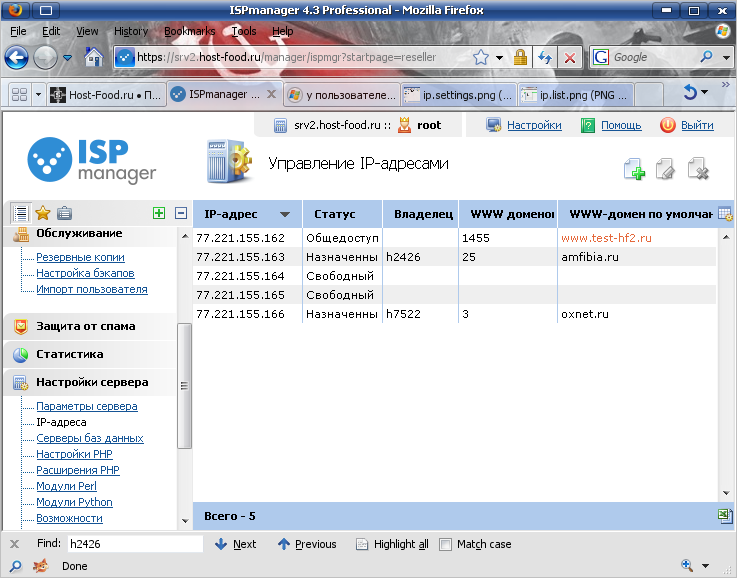737x578 pixels.
Task: Click the Google search magnifier icon
Action: point(706,57)
